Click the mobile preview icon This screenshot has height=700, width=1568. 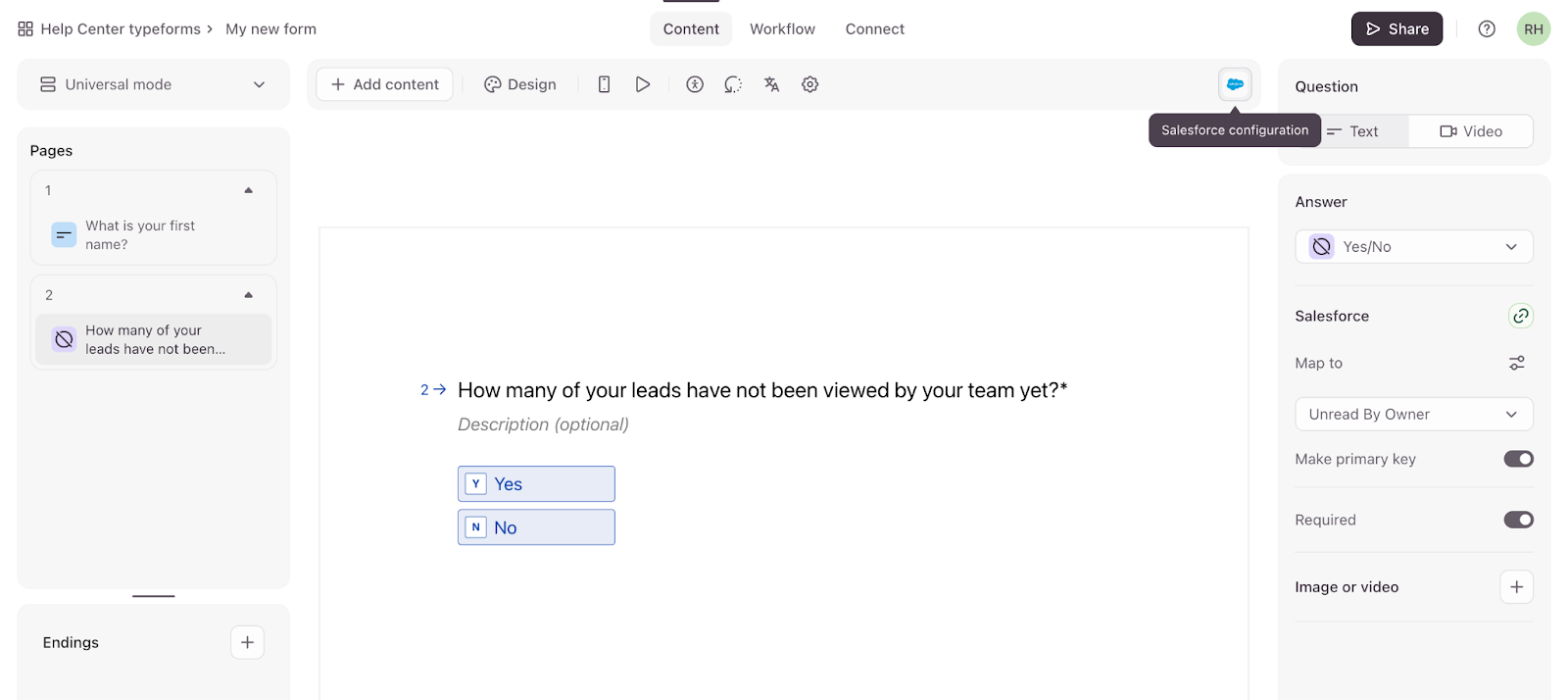coord(604,84)
